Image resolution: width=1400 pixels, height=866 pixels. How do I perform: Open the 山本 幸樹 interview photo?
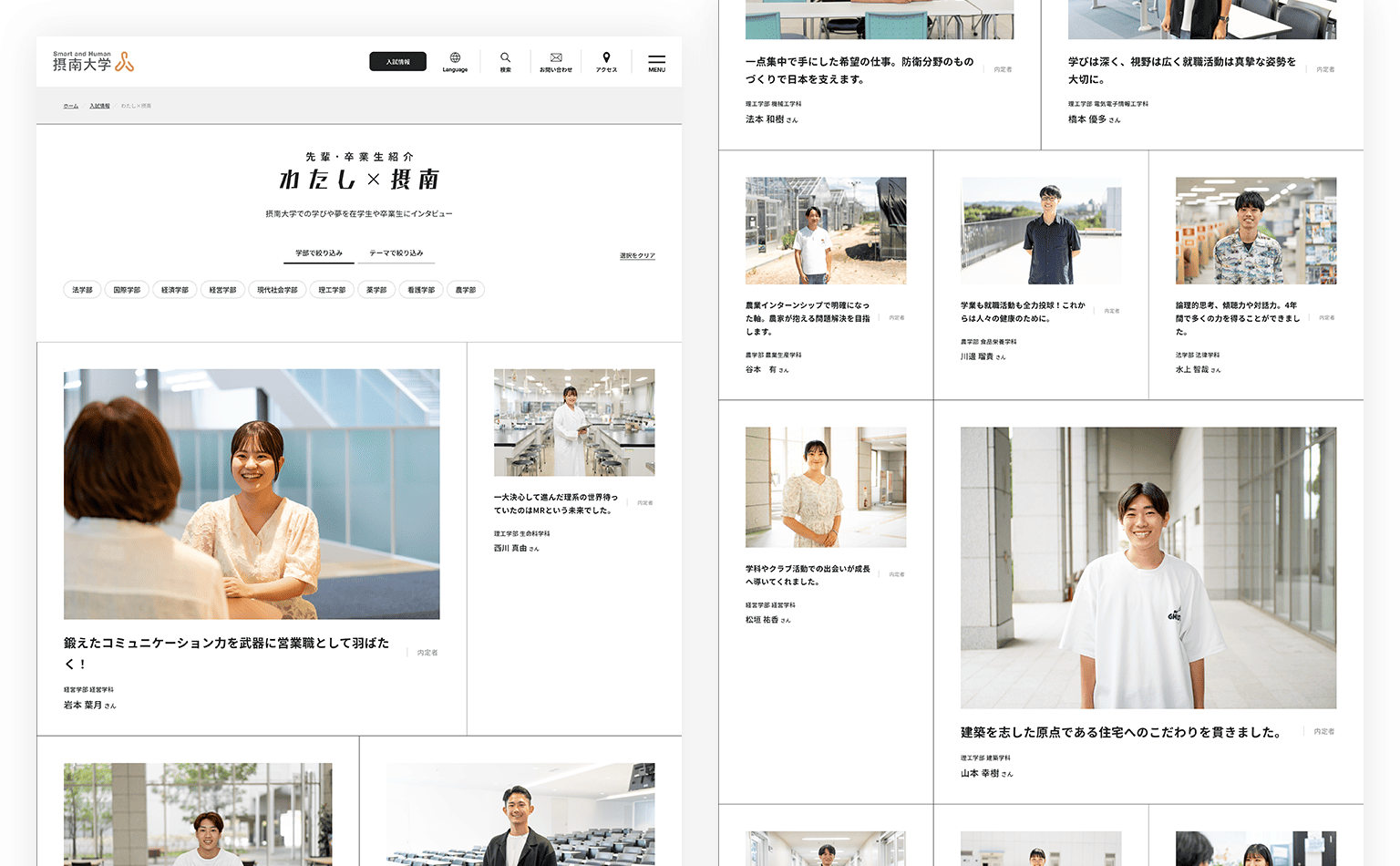1148,567
